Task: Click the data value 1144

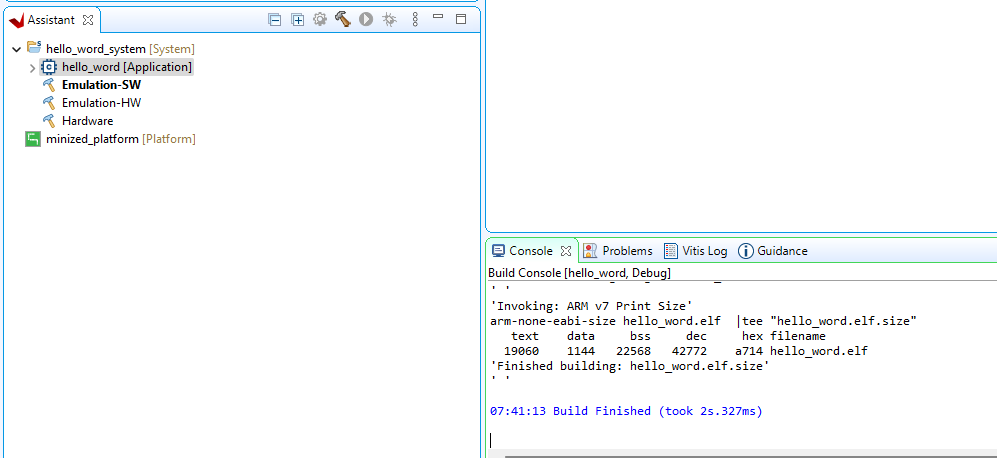Action: click(x=581, y=351)
